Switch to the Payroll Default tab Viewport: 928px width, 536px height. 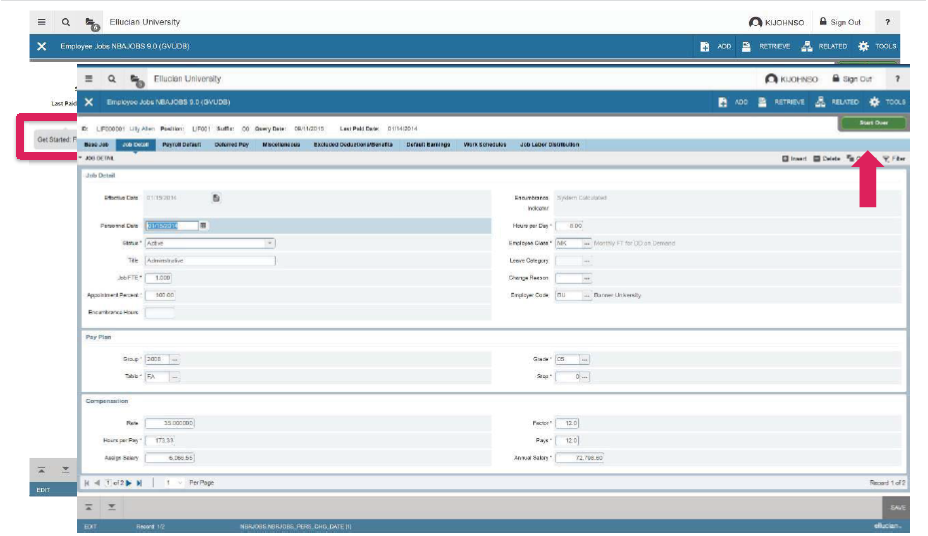pyautogui.click(x=183, y=145)
